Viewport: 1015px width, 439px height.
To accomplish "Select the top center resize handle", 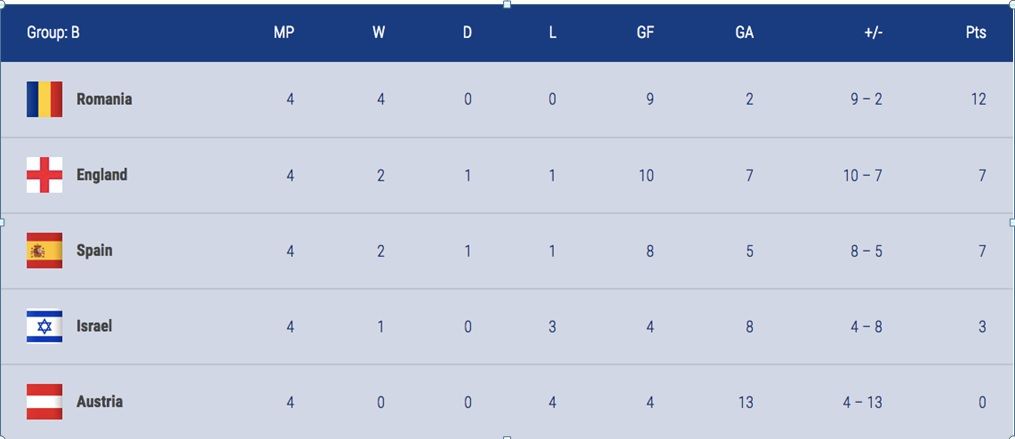I will pos(507,4).
